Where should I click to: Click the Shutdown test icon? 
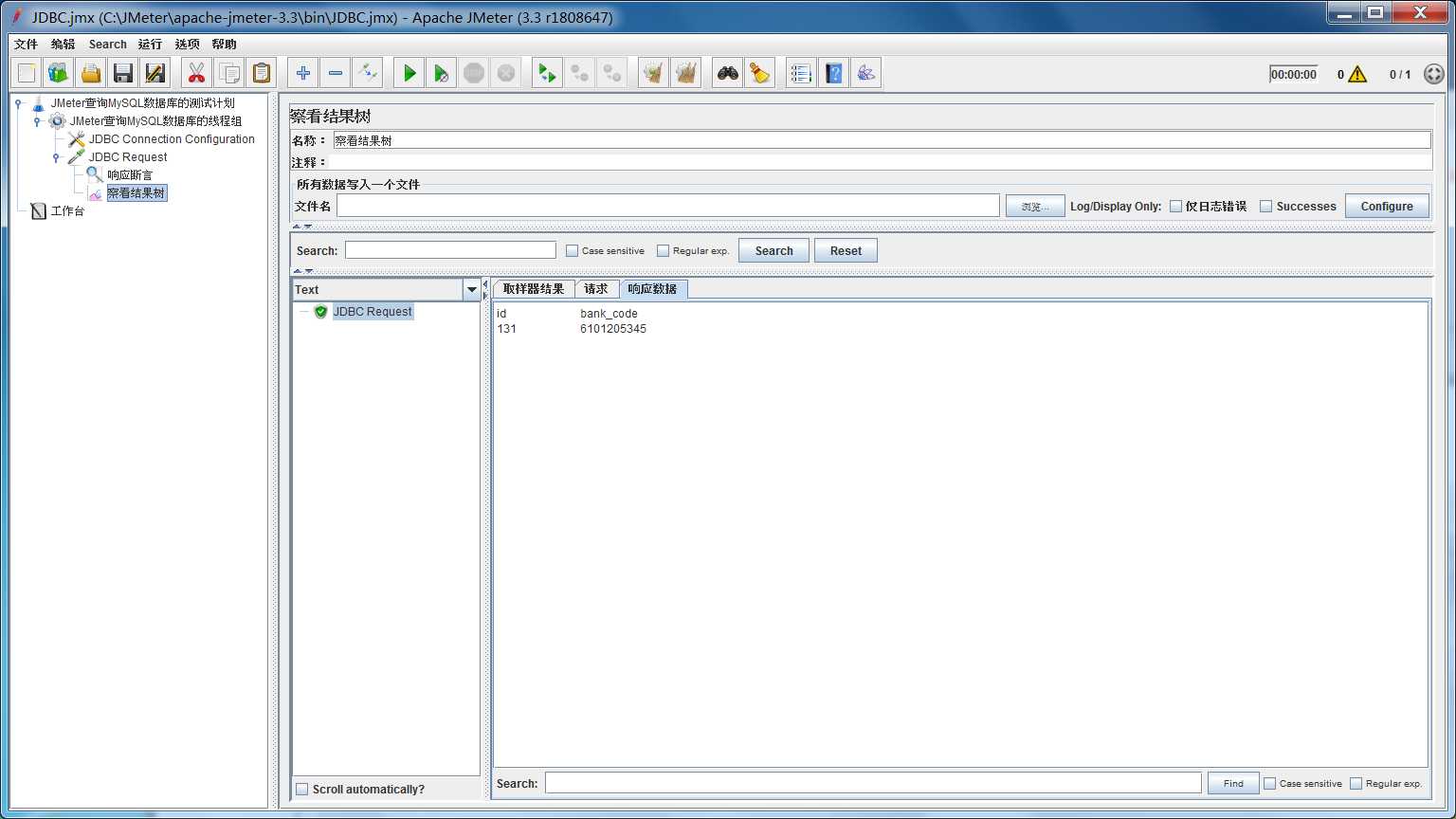point(506,73)
